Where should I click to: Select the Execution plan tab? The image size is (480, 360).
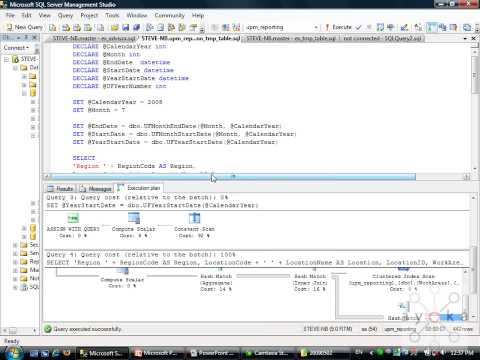pyautogui.click(x=139, y=188)
